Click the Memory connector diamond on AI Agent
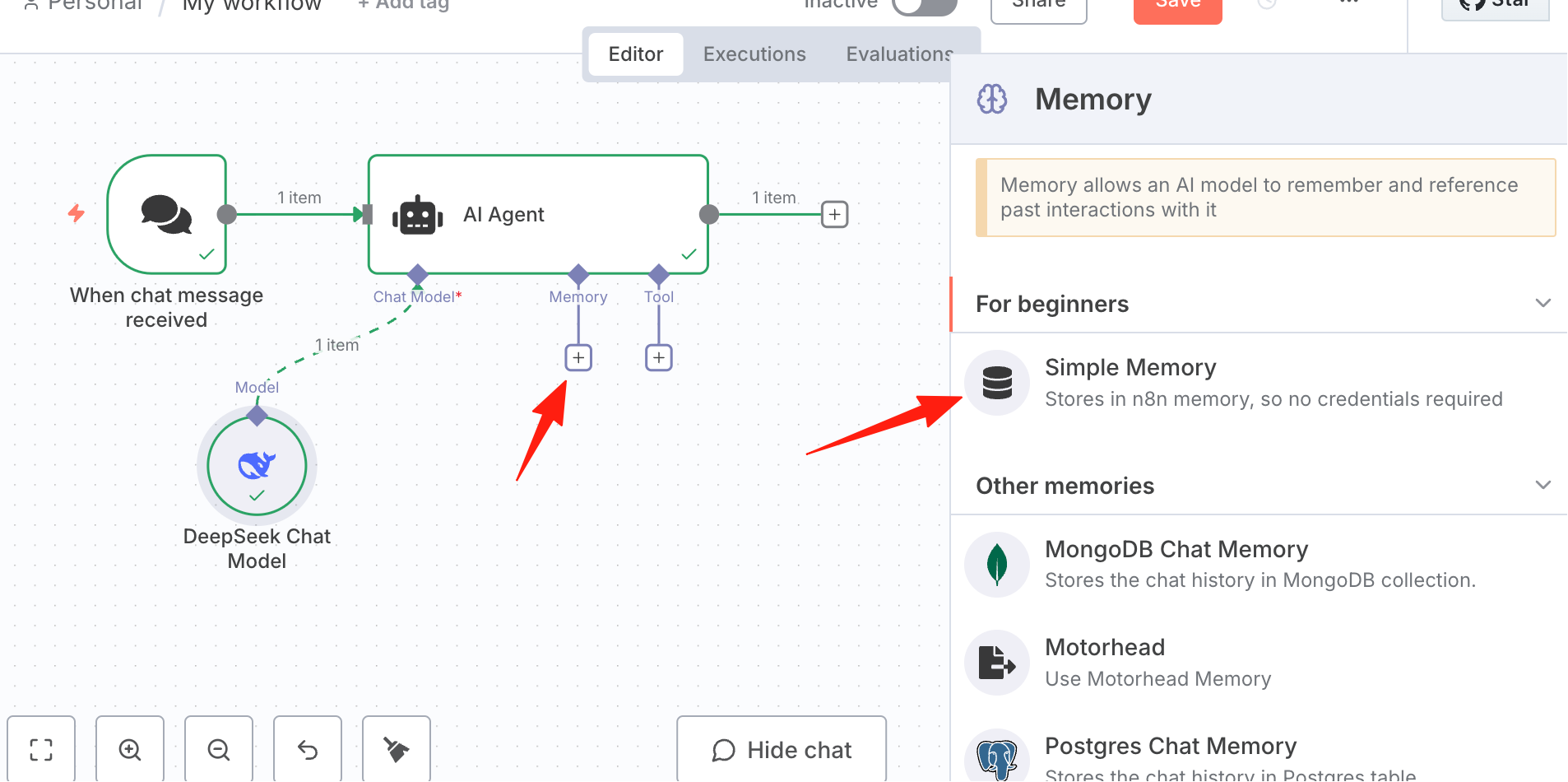 [x=578, y=274]
